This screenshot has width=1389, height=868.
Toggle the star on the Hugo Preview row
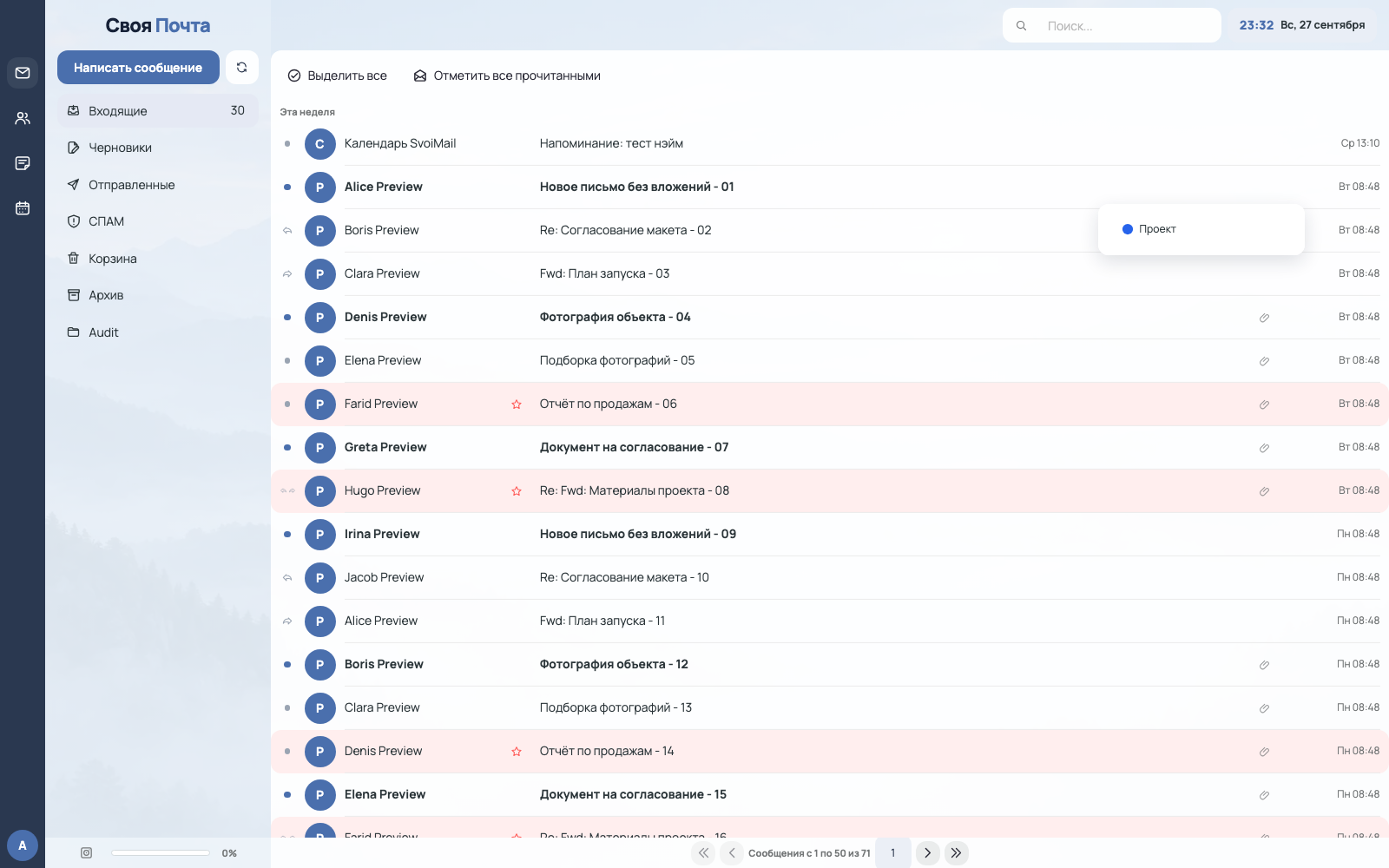(517, 491)
